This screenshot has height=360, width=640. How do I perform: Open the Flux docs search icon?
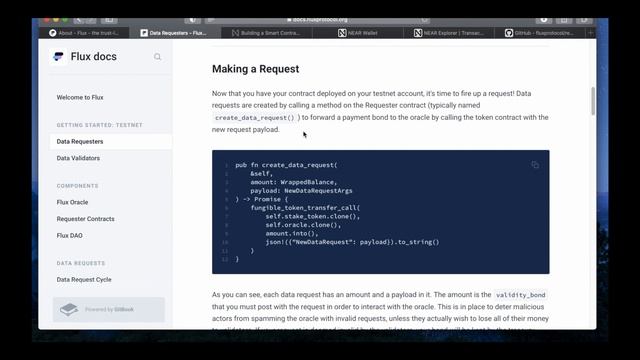click(158, 57)
